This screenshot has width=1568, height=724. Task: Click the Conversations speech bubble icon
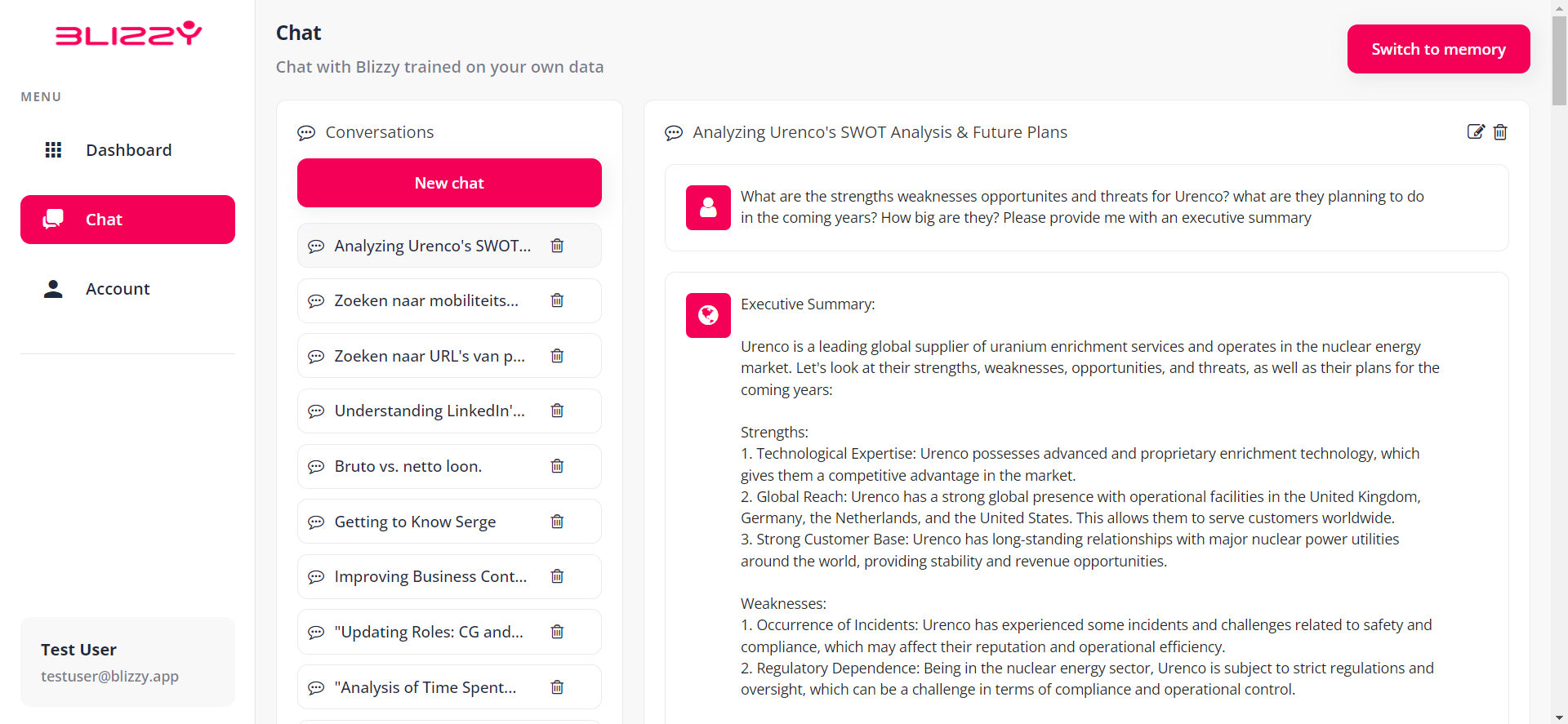coord(306,132)
